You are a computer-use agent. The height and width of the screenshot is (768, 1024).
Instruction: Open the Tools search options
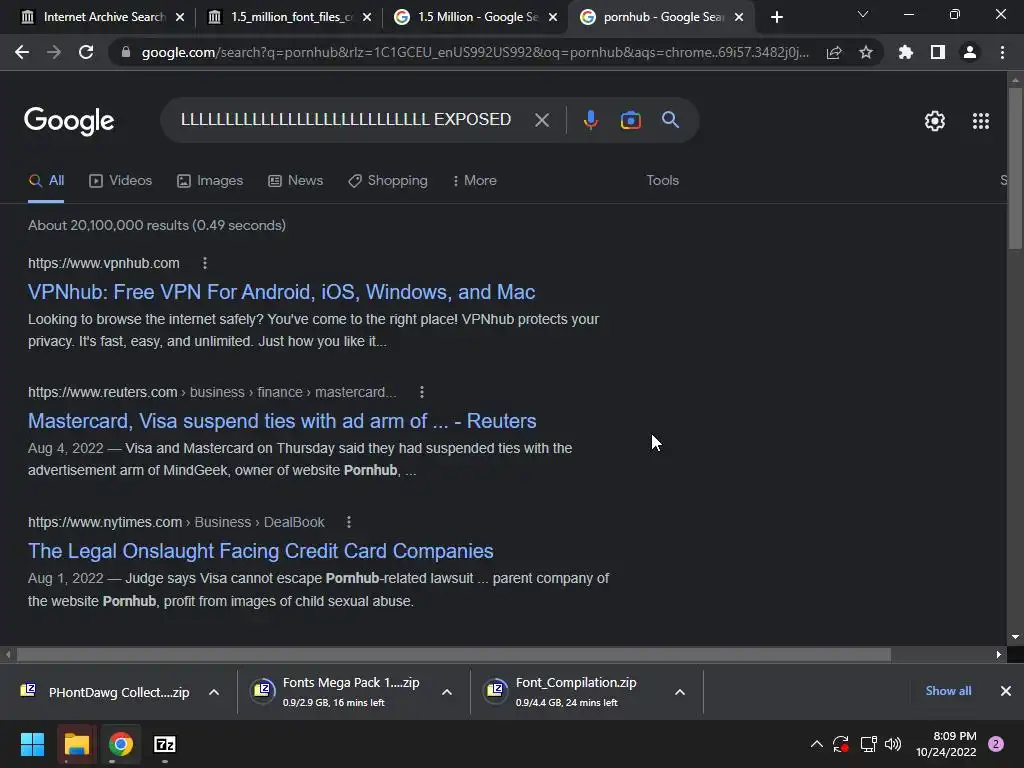(662, 180)
